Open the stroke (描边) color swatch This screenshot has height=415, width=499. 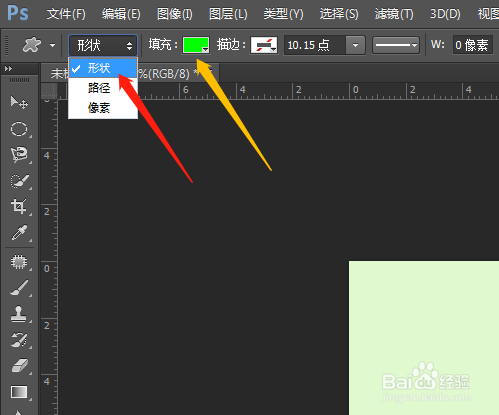[264, 45]
